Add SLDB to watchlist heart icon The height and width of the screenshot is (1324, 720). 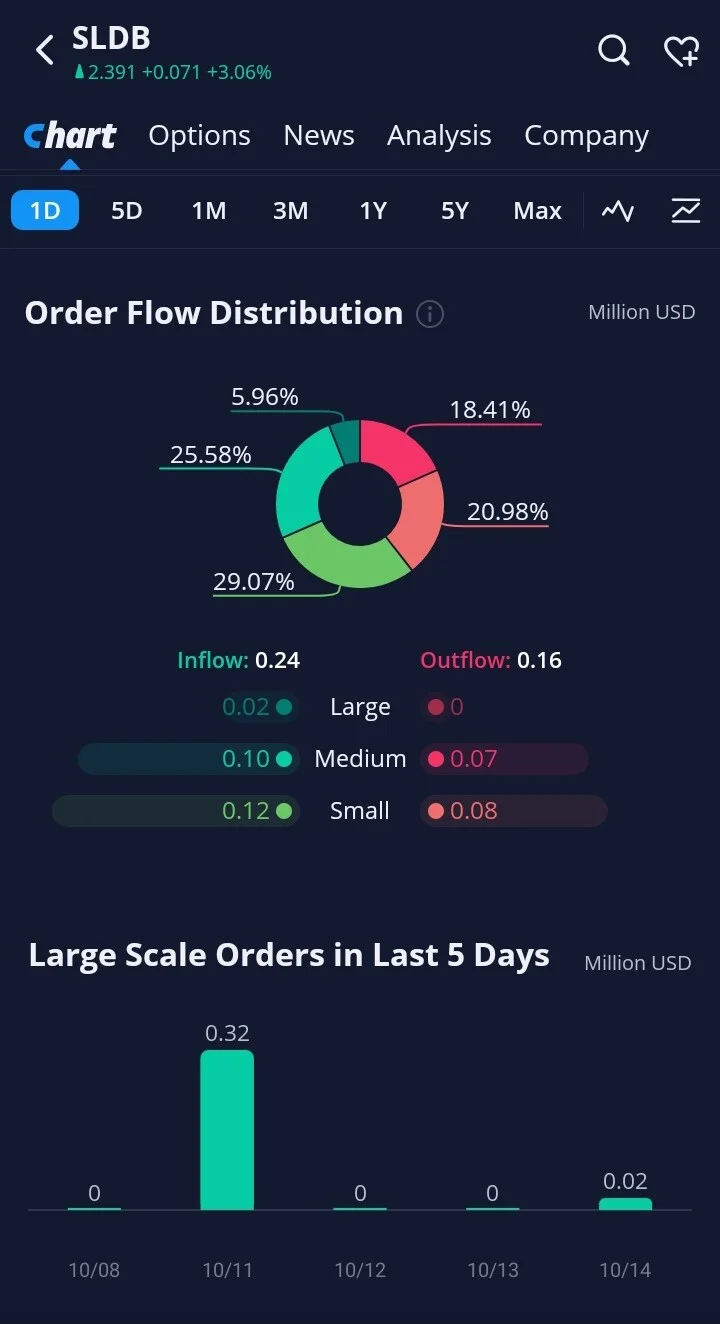(682, 50)
